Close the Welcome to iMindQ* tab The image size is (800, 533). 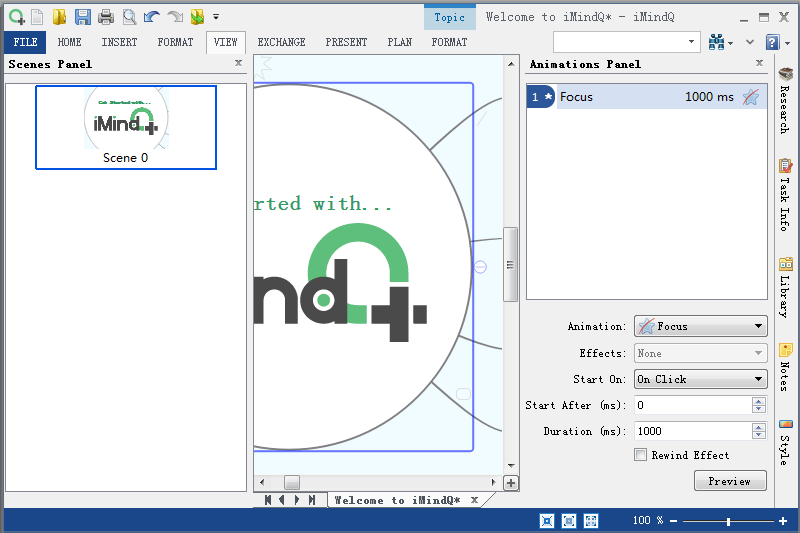[474, 500]
